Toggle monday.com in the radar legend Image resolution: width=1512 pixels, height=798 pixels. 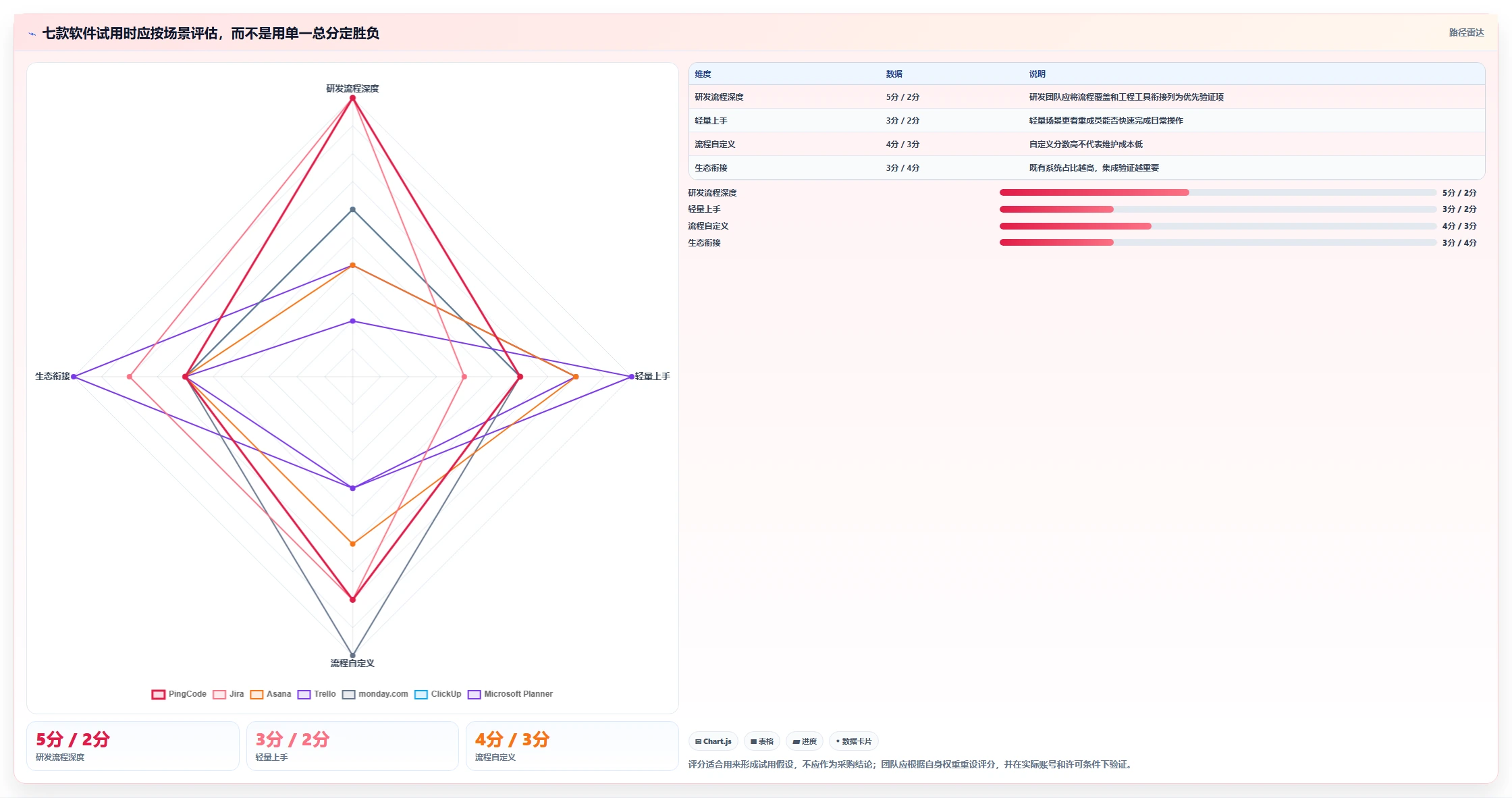(x=375, y=694)
